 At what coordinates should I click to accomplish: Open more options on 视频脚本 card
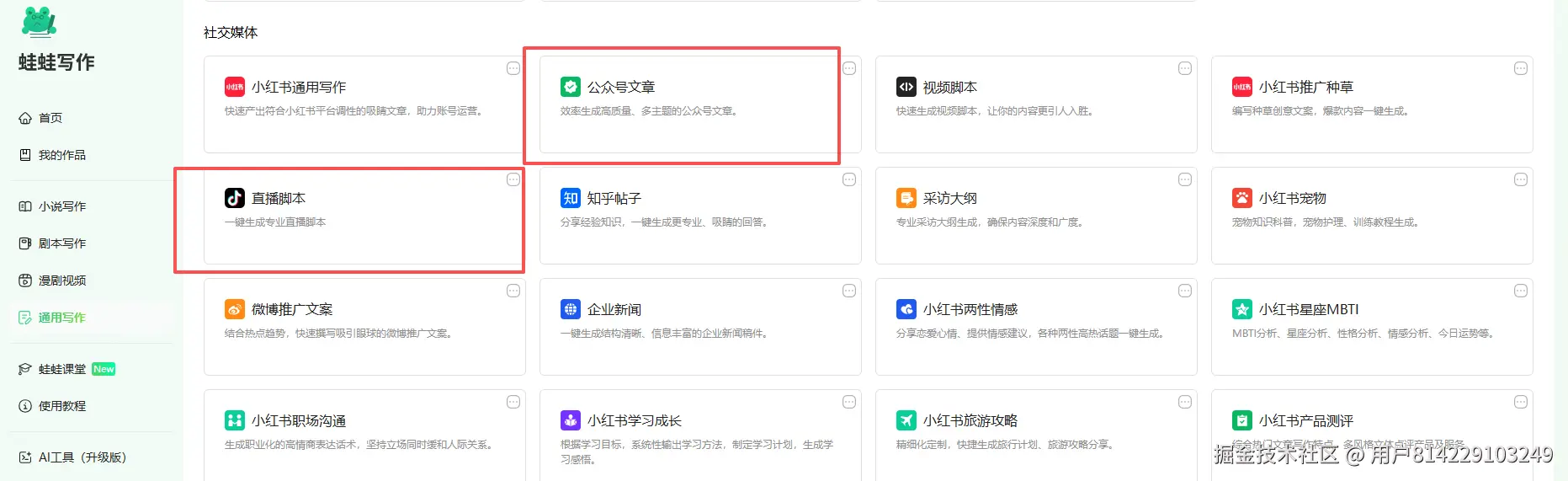click(1185, 68)
